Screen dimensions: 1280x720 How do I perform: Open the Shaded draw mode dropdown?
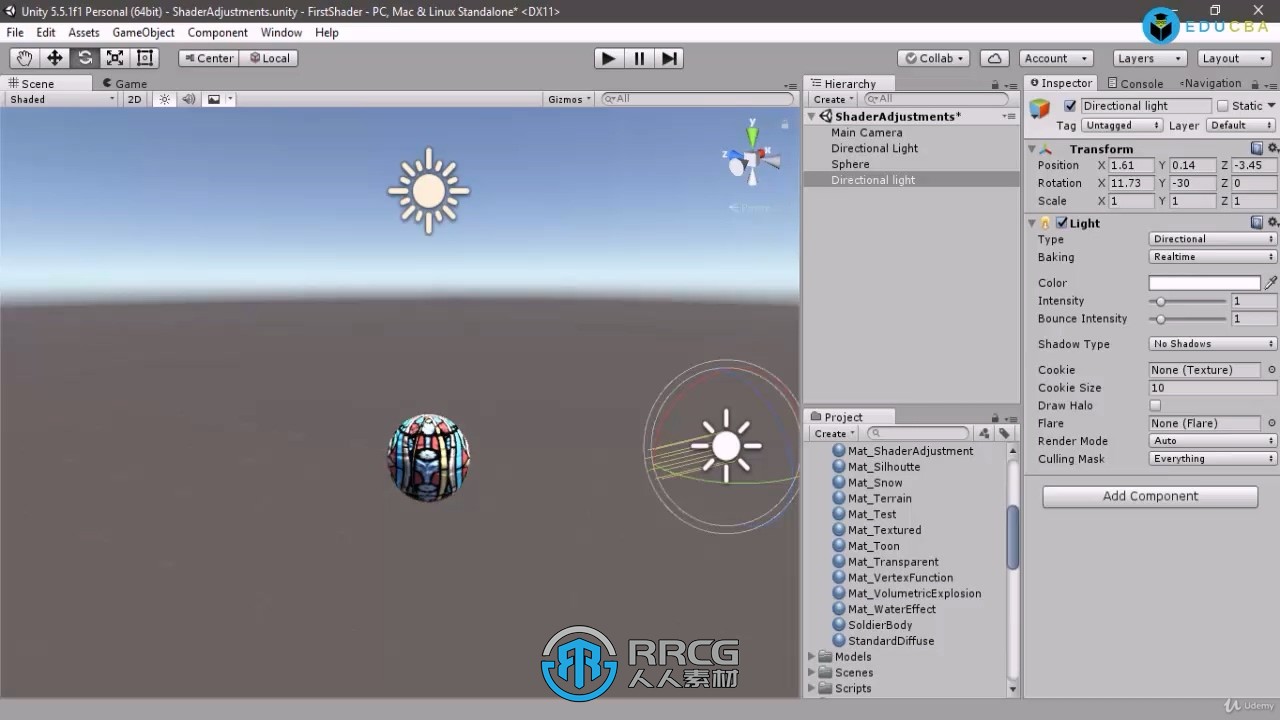pyautogui.click(x=60, y=99)
